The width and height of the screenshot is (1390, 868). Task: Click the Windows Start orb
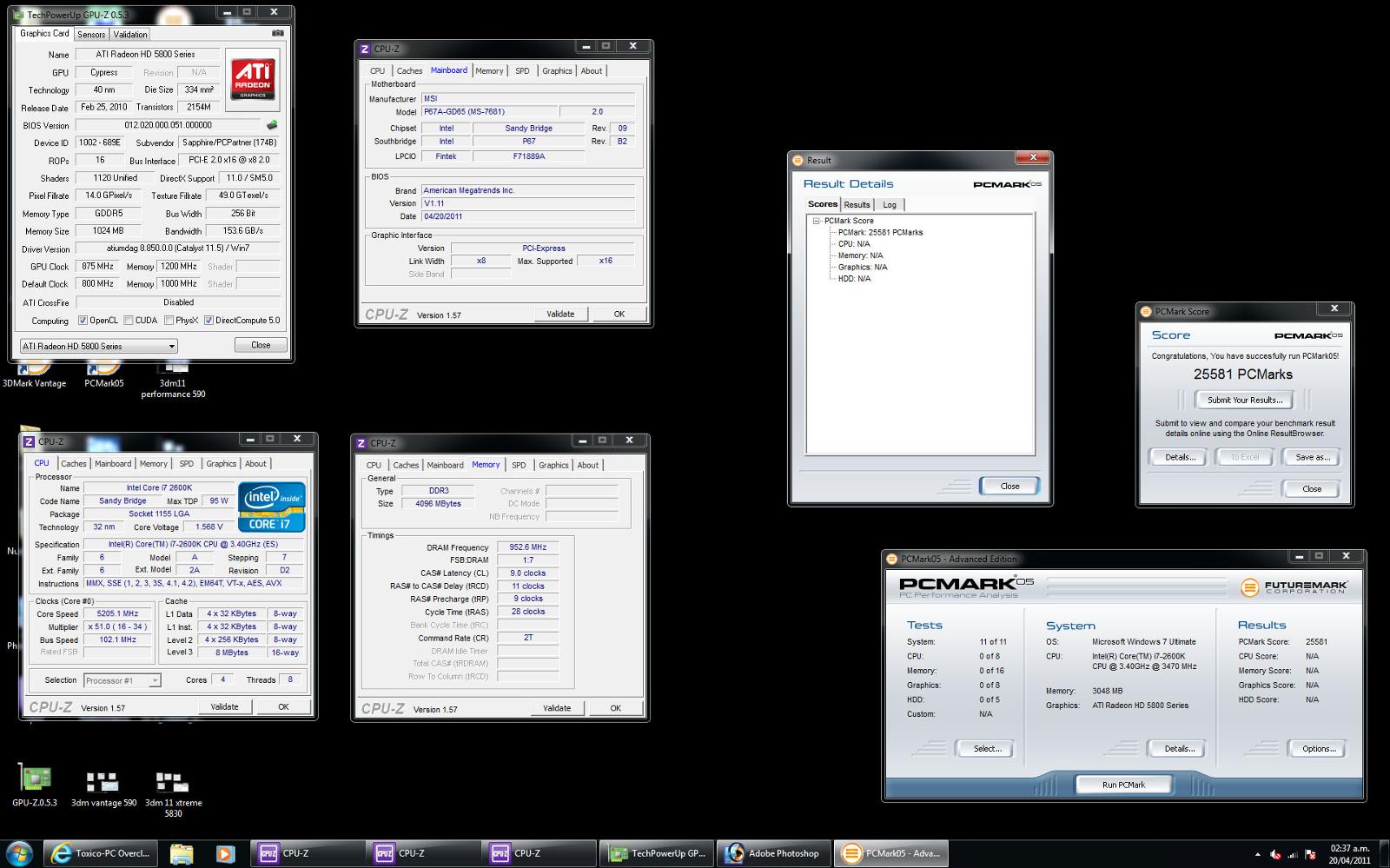click(x=19, y=853)
